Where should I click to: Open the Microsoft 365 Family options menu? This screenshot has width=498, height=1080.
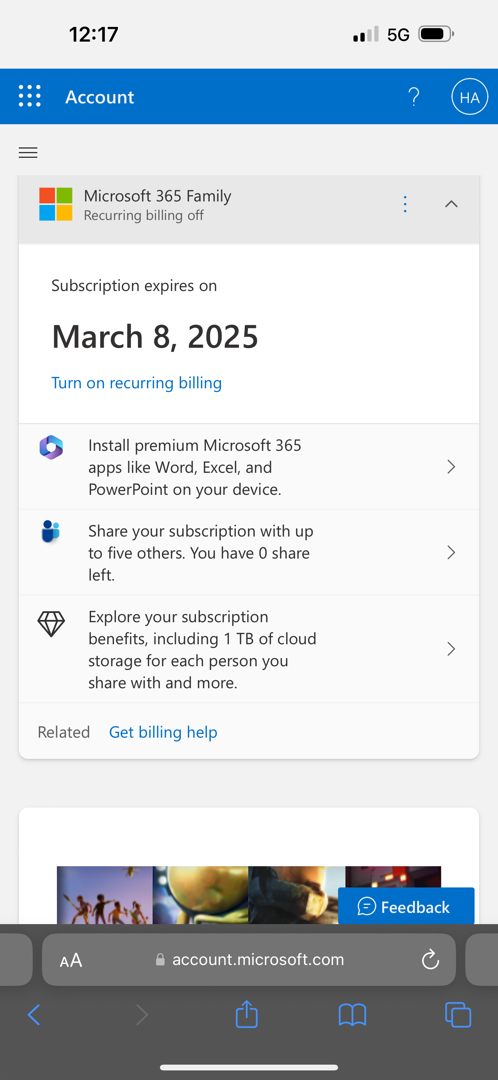click(405, 204)
